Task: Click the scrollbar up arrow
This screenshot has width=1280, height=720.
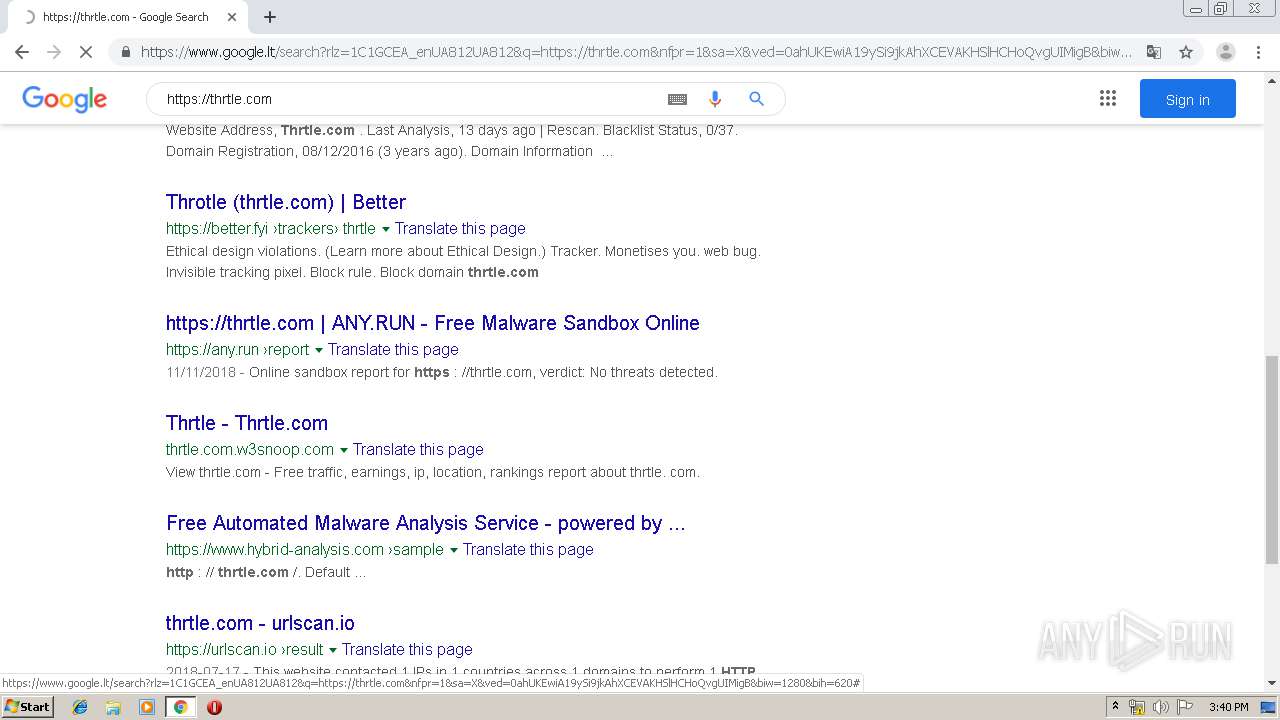Action: 1272,79
